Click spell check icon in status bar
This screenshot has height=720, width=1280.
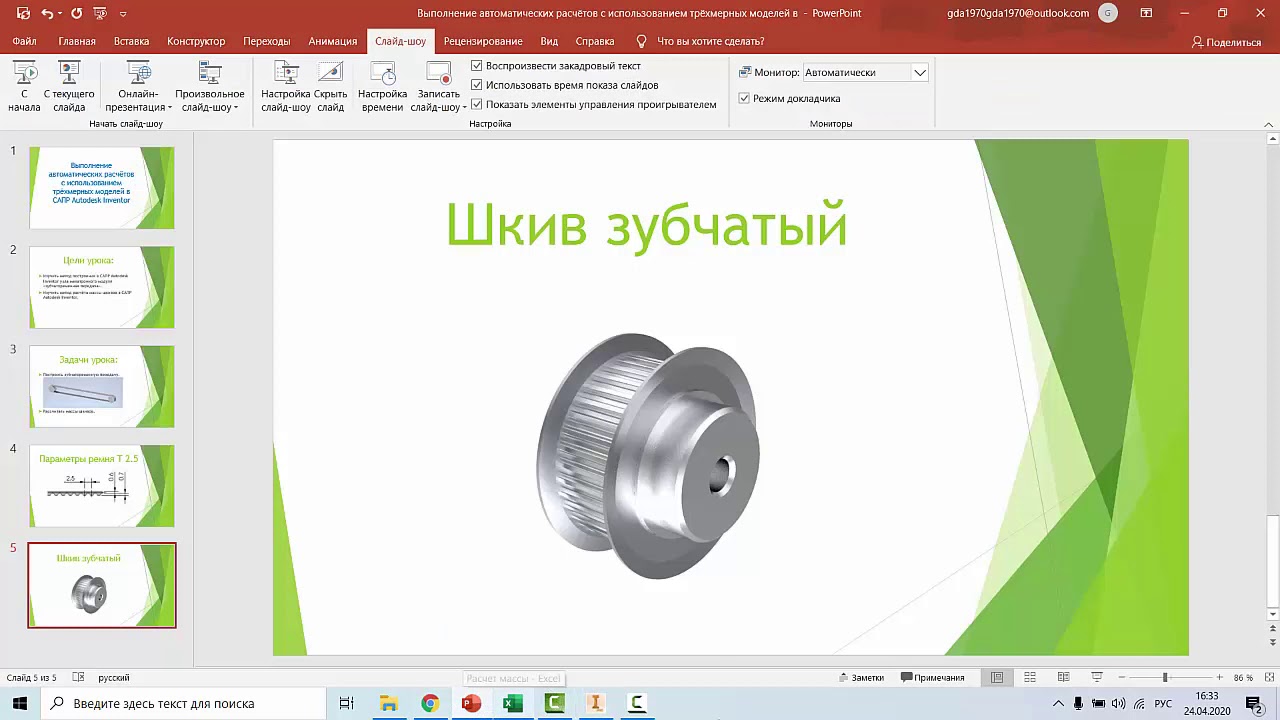(x=79, y=677)
